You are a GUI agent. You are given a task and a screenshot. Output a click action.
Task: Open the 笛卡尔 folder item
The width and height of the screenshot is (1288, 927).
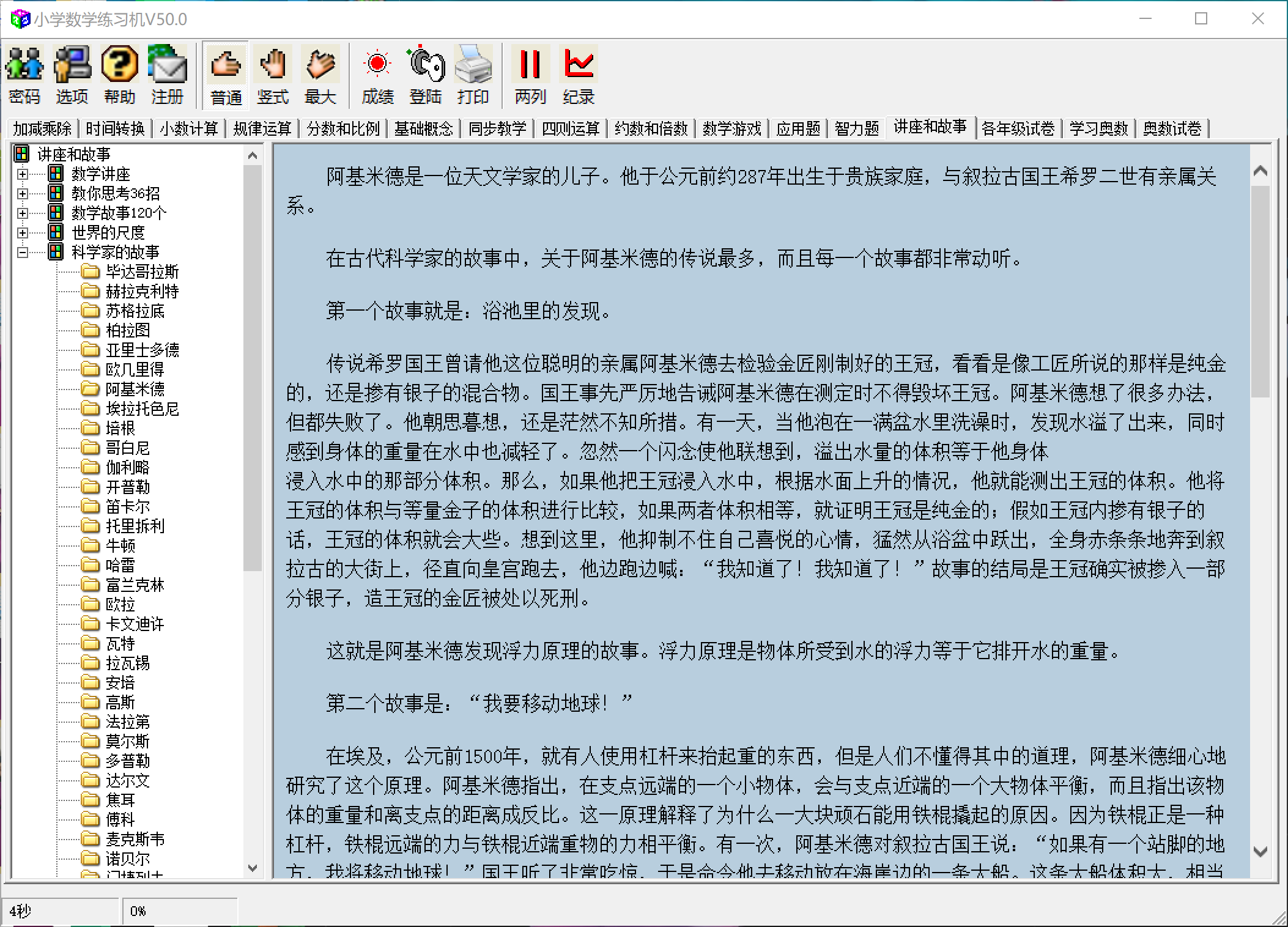point(127,507)
